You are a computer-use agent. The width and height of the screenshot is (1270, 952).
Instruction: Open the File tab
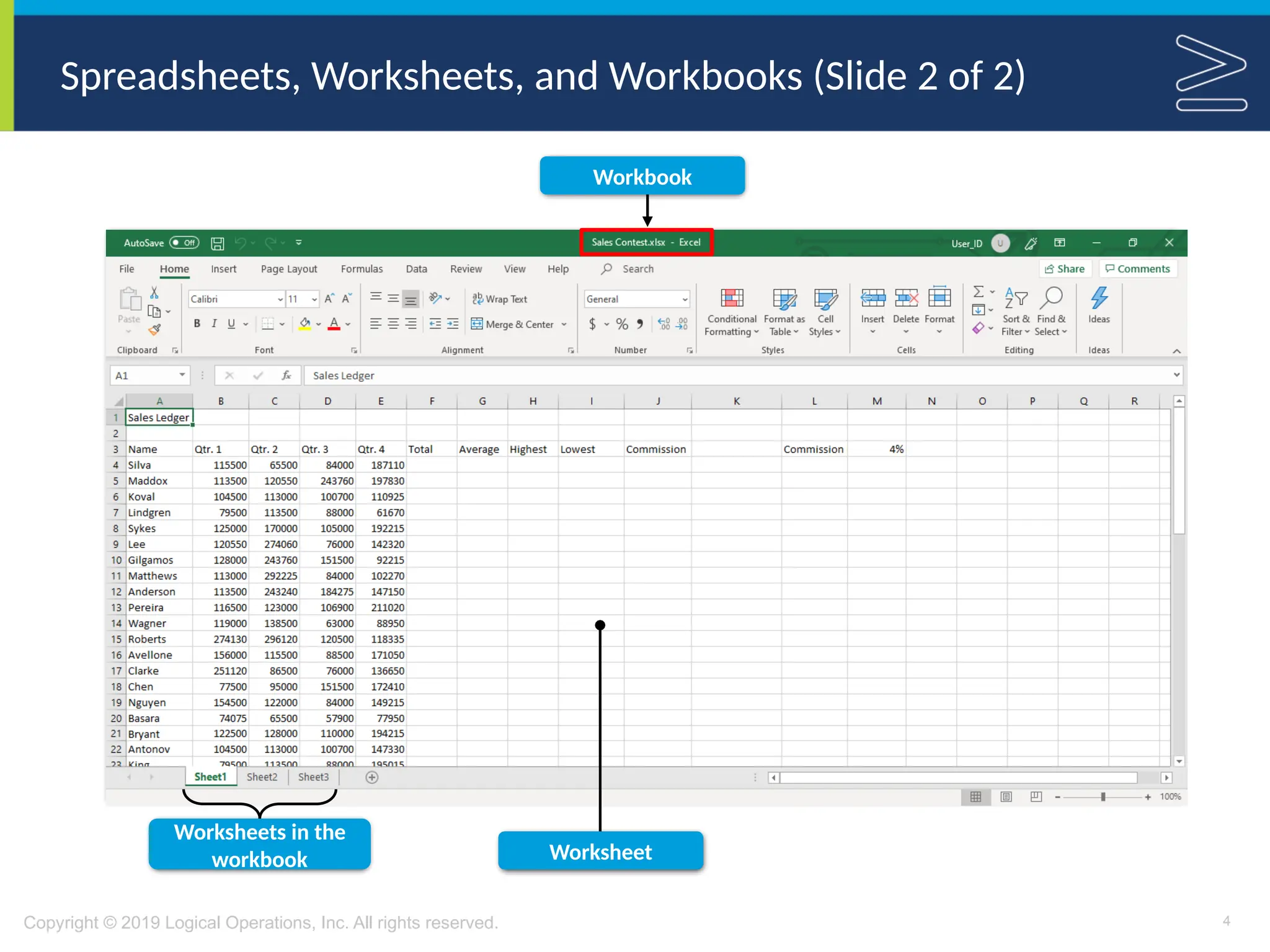click(x=127, y=269)
